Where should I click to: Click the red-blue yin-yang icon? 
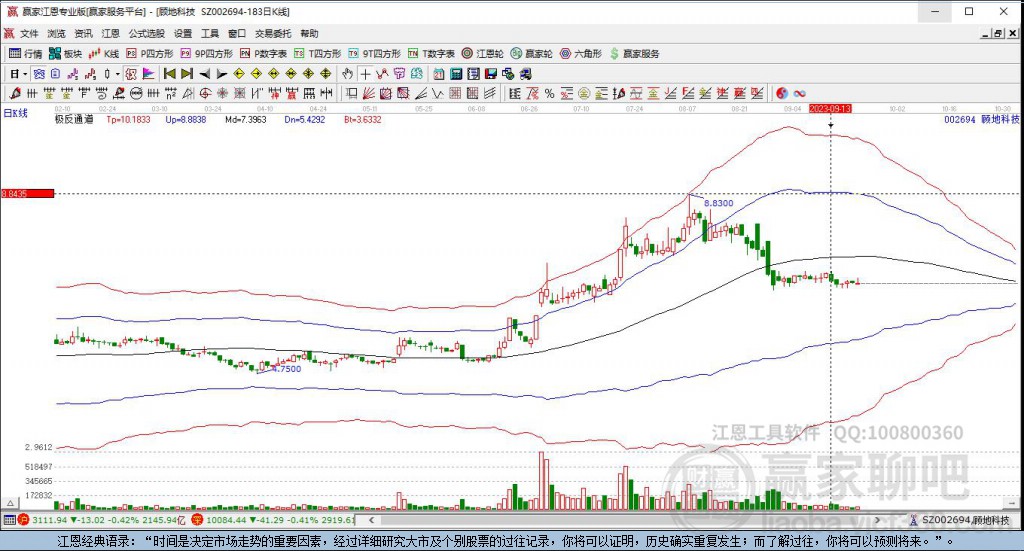click(x=782, y=93)
